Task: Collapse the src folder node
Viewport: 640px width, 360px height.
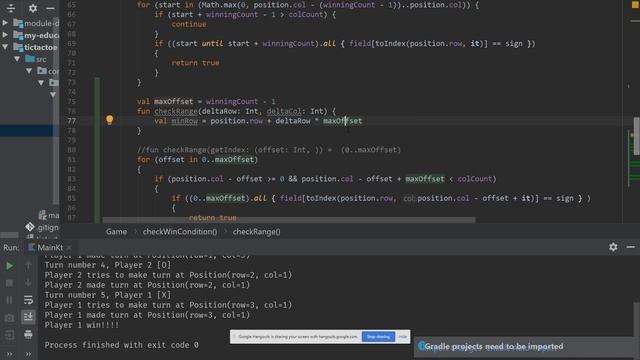Action: pos(17,59)
